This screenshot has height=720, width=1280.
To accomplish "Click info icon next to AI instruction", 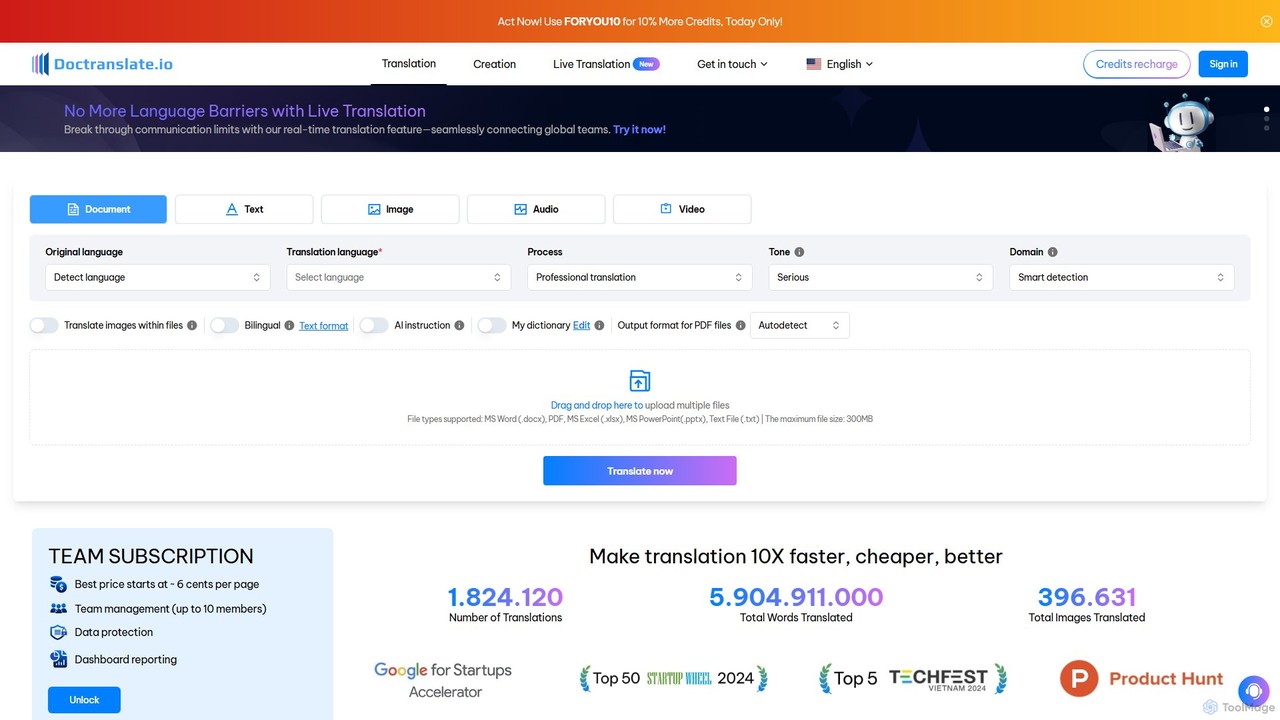I will point(459,325).
